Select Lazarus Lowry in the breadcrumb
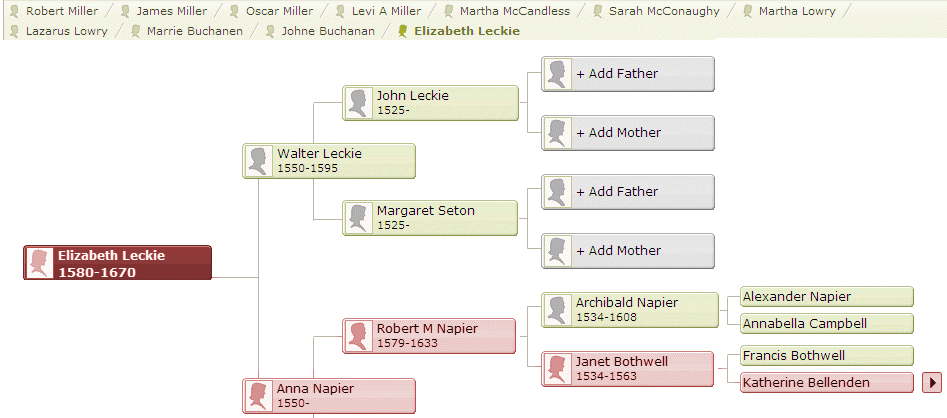Screen dimensions: 947x418 click(67, 31)
